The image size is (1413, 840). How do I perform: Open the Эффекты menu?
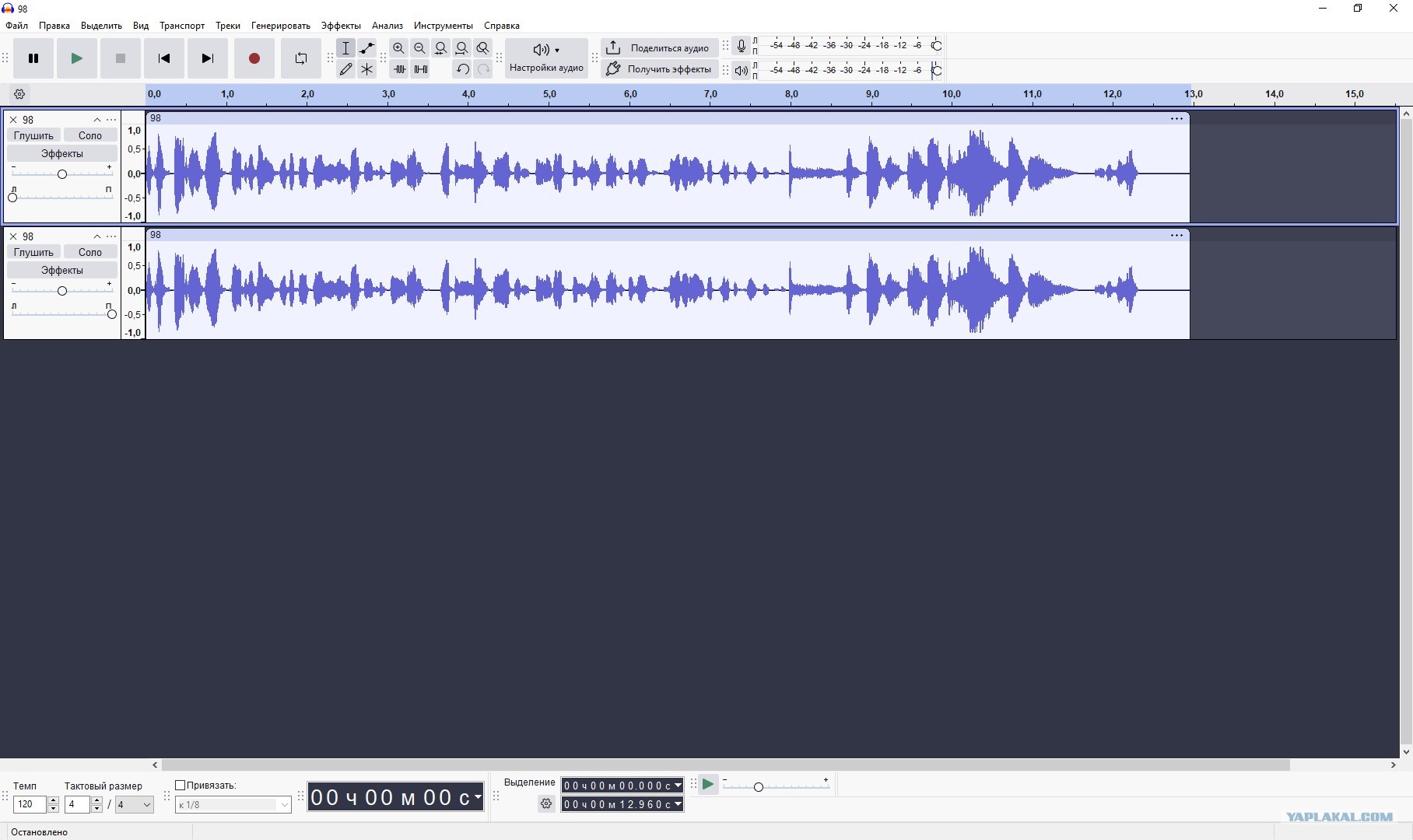341,26
